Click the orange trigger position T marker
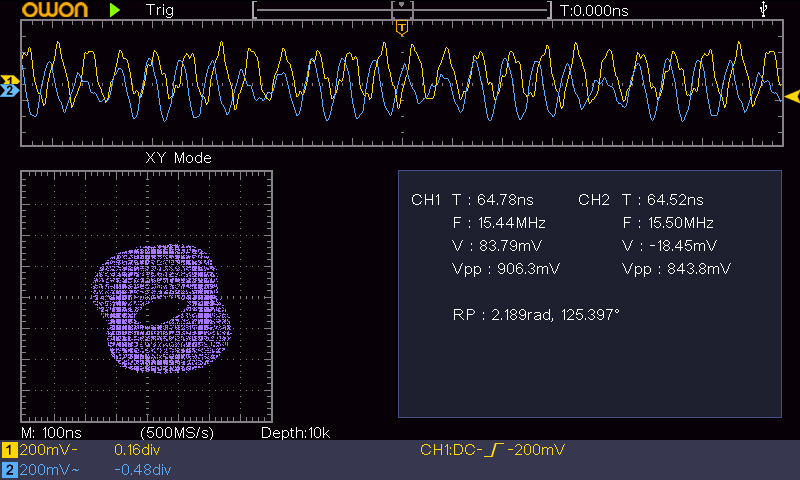This screenshot has width=800, height=480. pos(402,28)
